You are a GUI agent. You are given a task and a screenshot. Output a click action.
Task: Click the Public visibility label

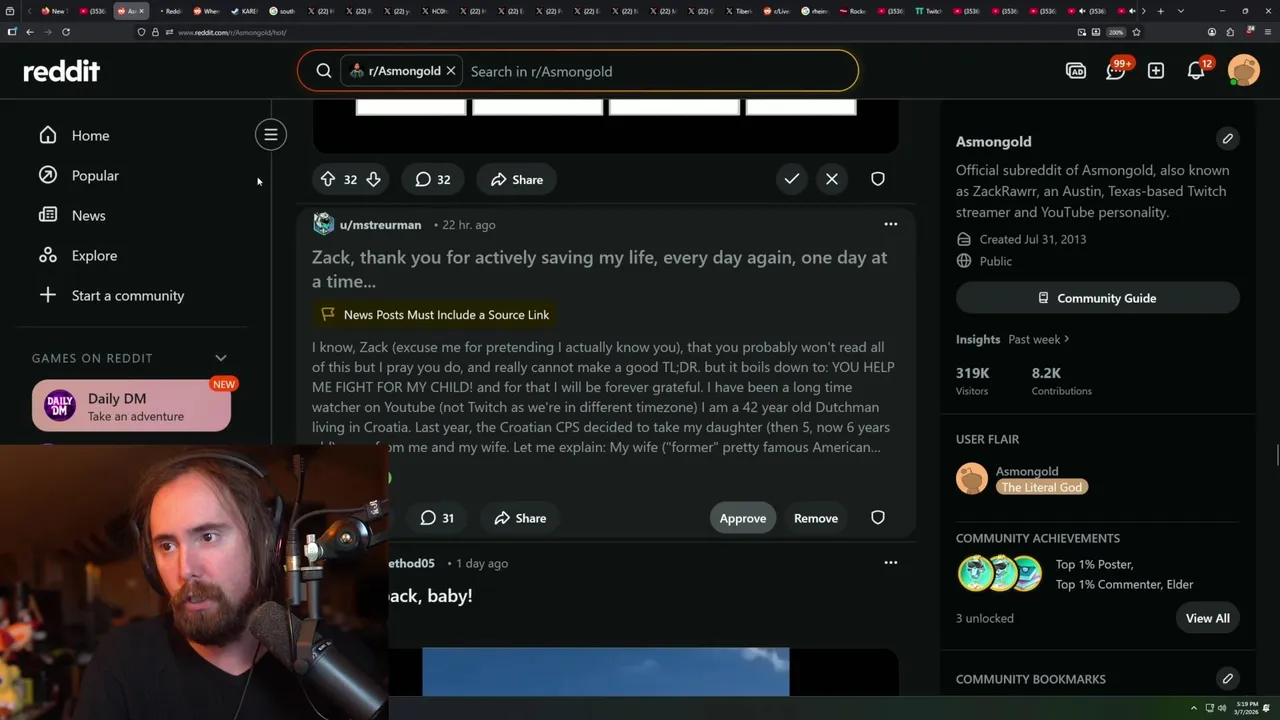click(996, 261)
